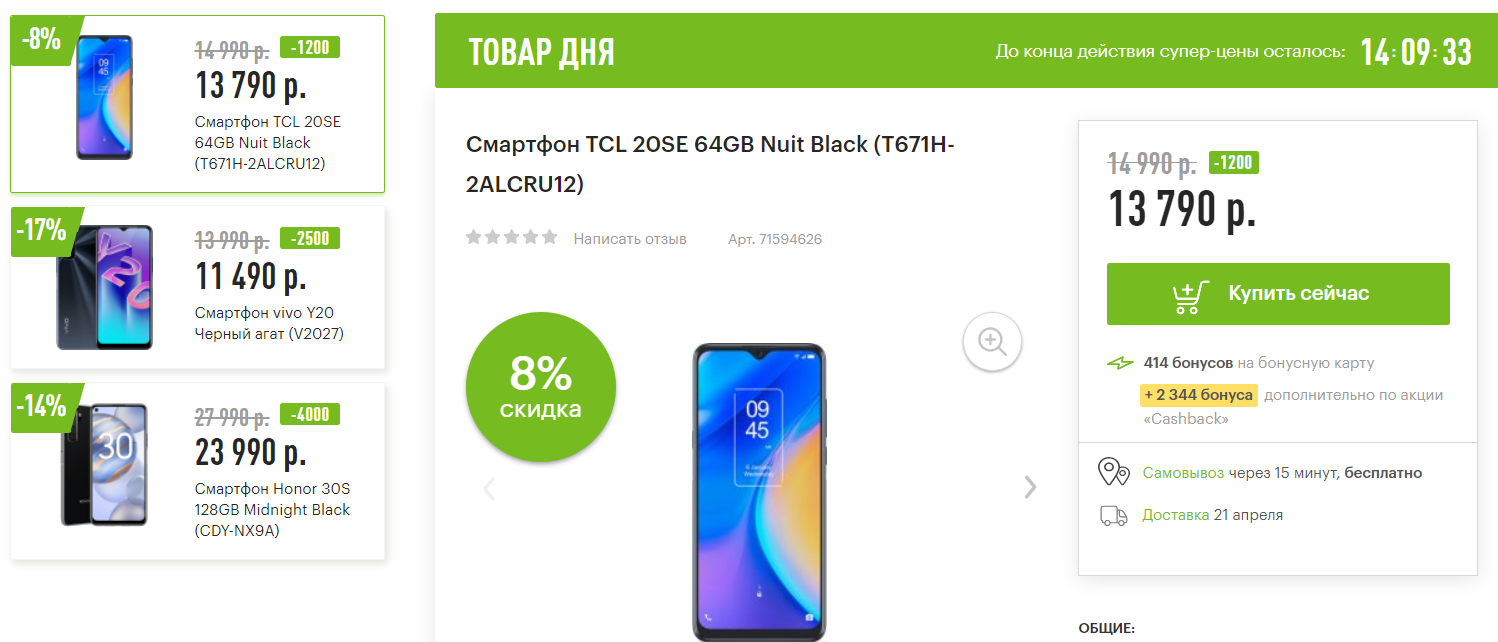Click the main TCL phone product image
This screenshot has height=642, width=1498.
coord(760,492)
